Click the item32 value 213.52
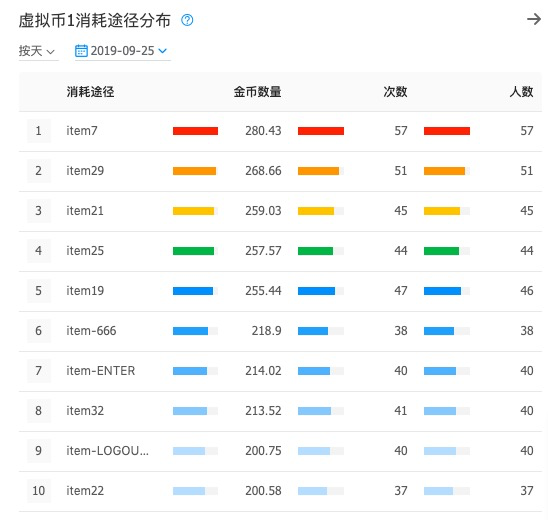548x520 pixels. pyautogui.click(x=263, y=411)
